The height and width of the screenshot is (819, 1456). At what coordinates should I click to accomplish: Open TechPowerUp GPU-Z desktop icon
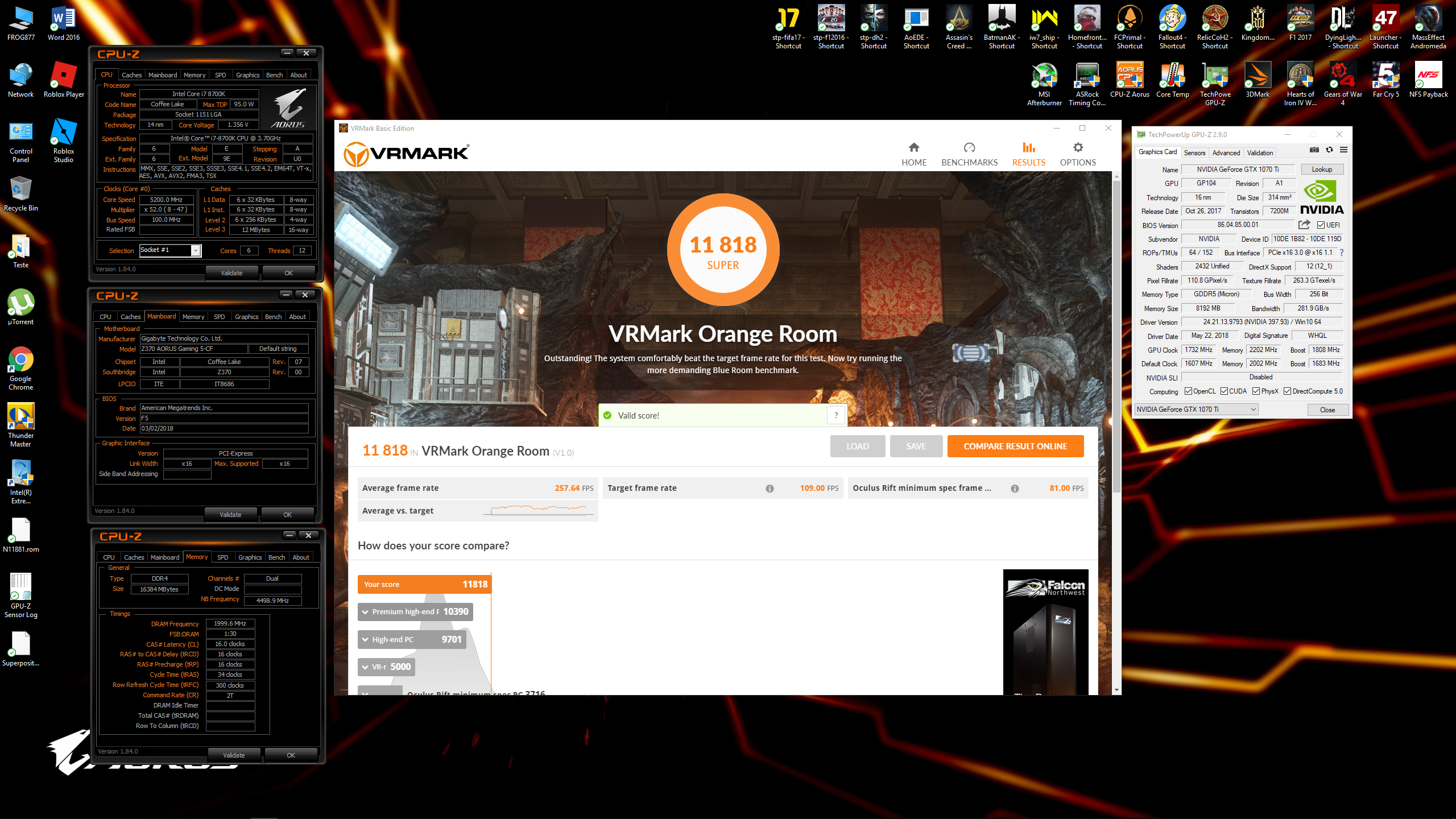[x=1215, y=84]
